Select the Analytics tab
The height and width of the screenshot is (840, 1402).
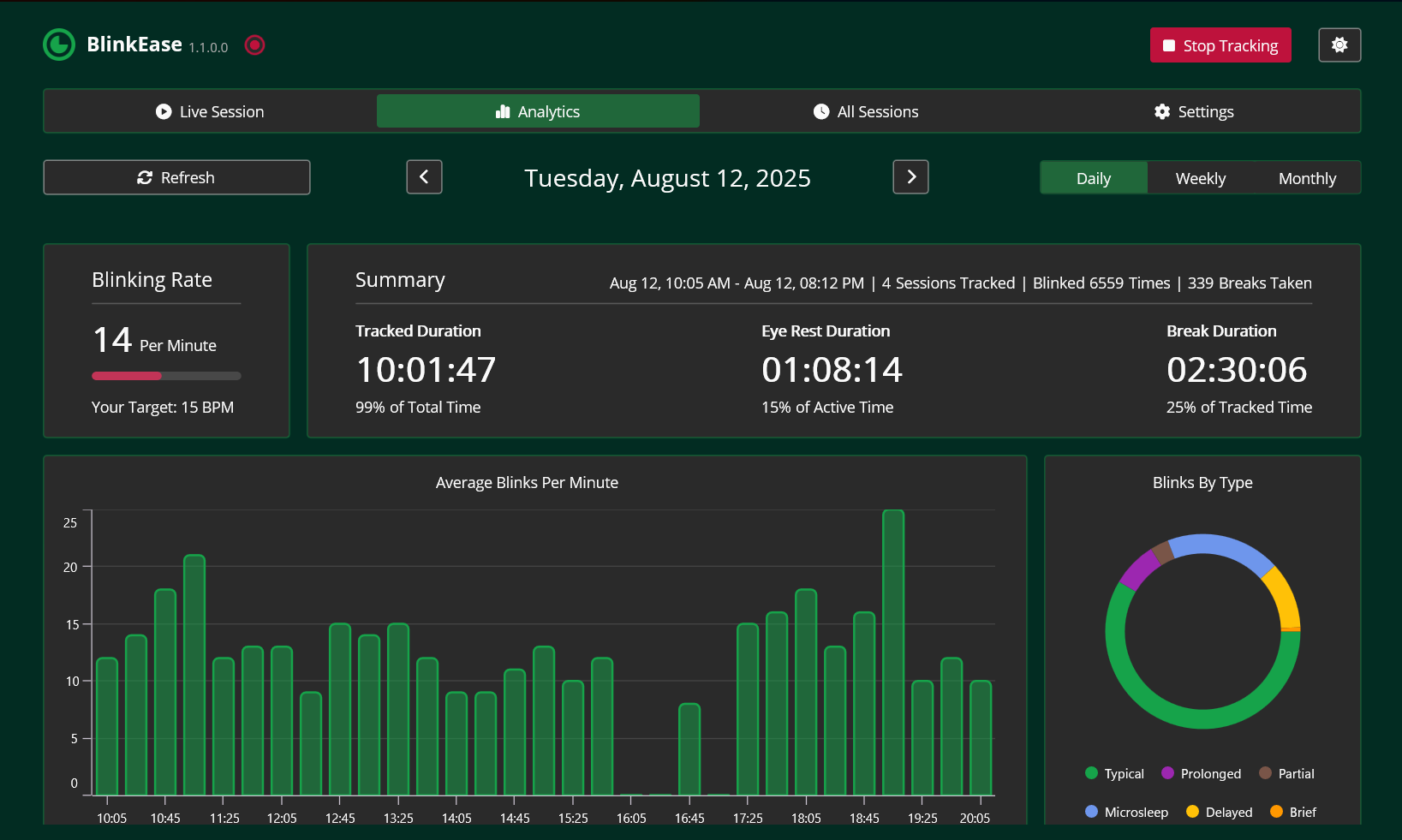[x=538, y=111]
